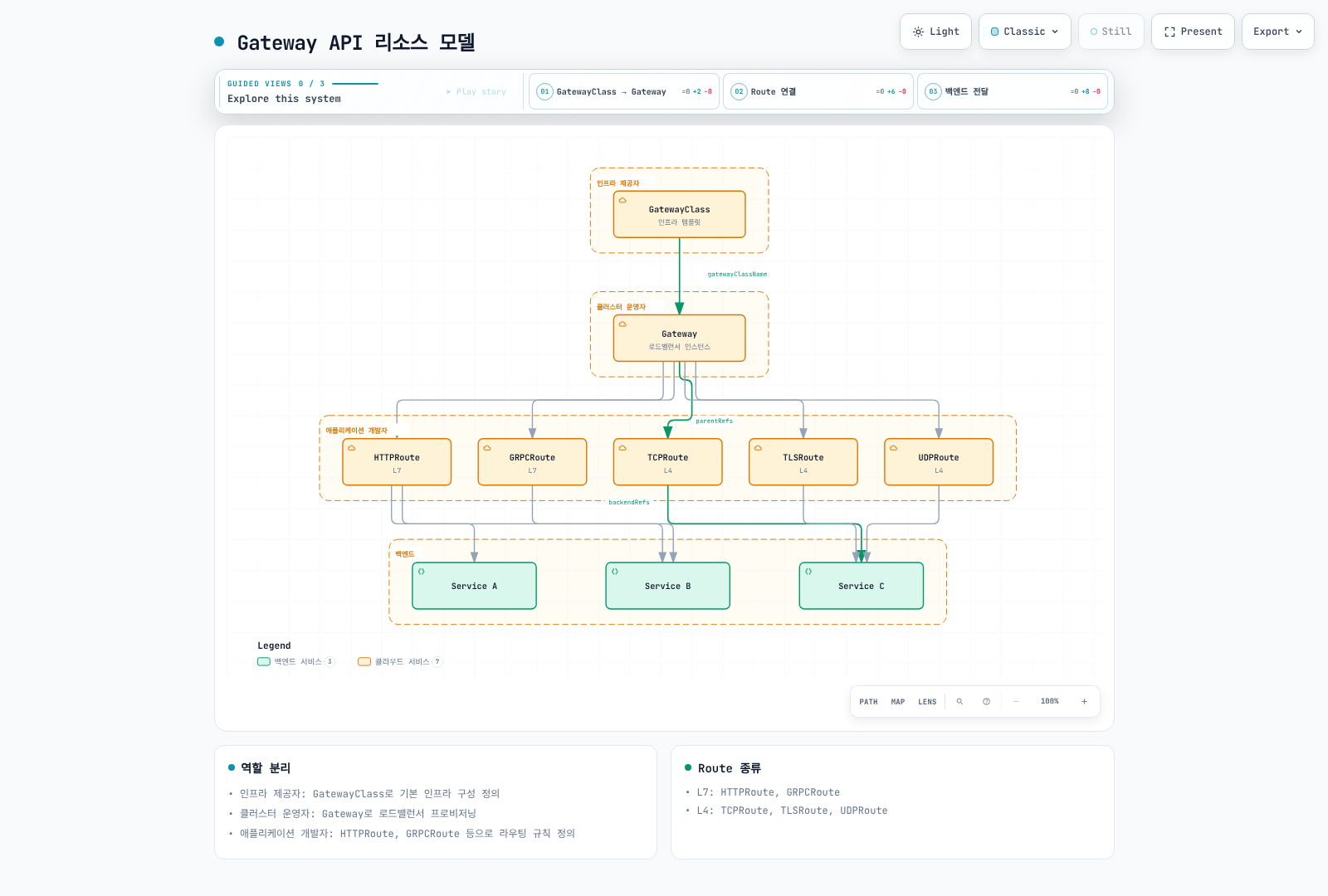This screenshot has width=1328, height=896.
Task: Zoom out with the minus icon
Action: click(1016, 702)
